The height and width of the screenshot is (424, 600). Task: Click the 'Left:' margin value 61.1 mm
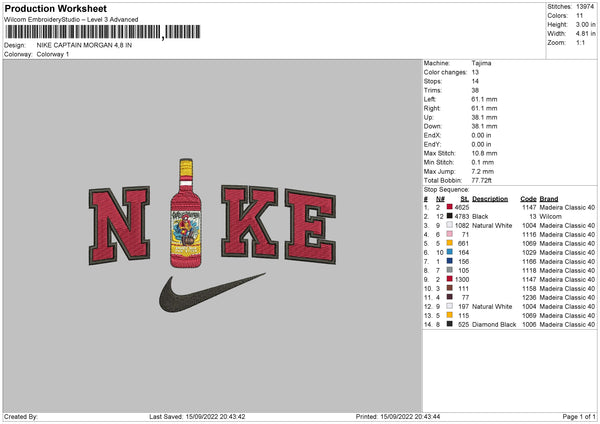[484, 99]
